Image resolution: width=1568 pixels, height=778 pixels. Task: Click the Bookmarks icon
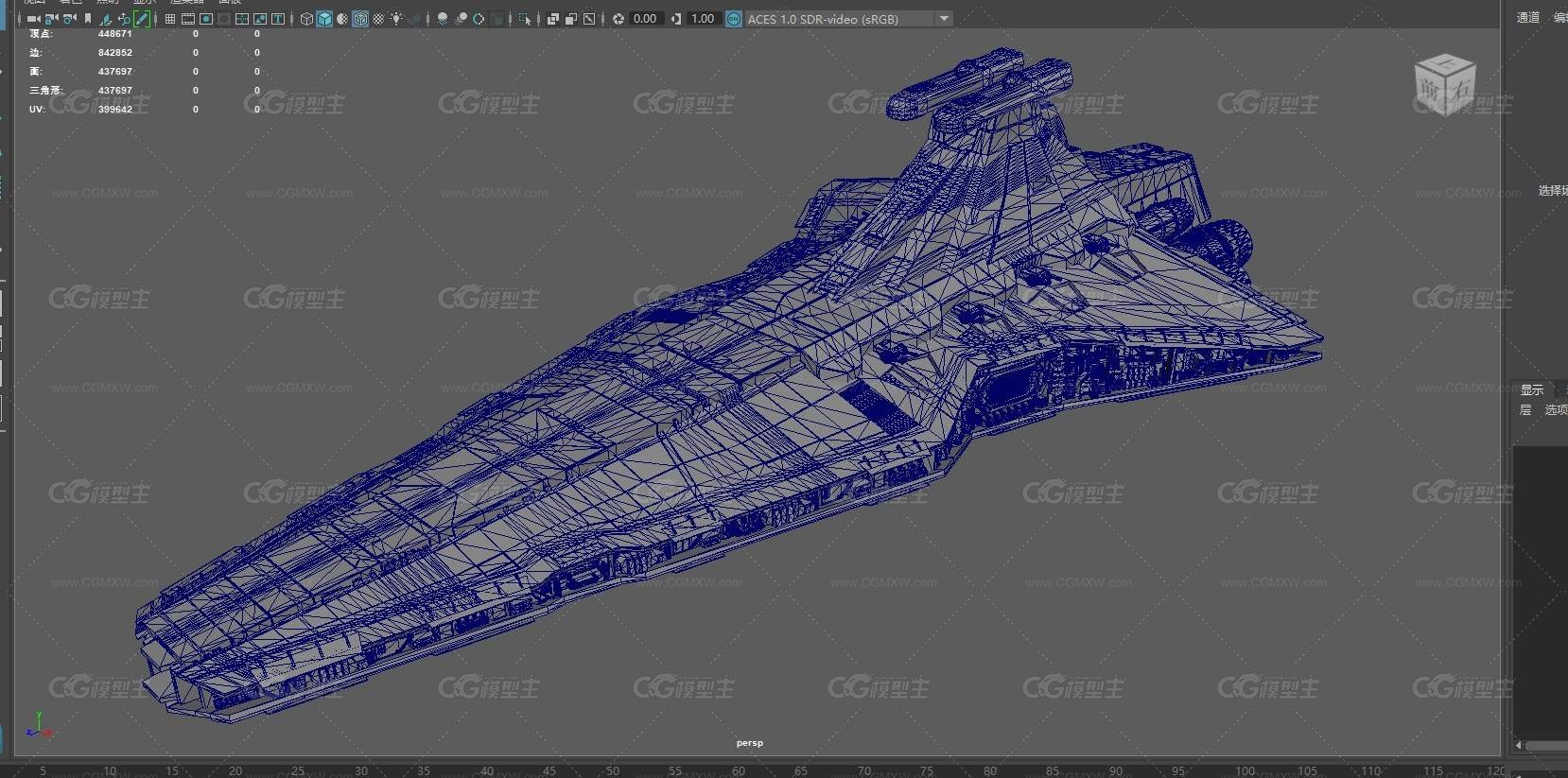(88, 19)
